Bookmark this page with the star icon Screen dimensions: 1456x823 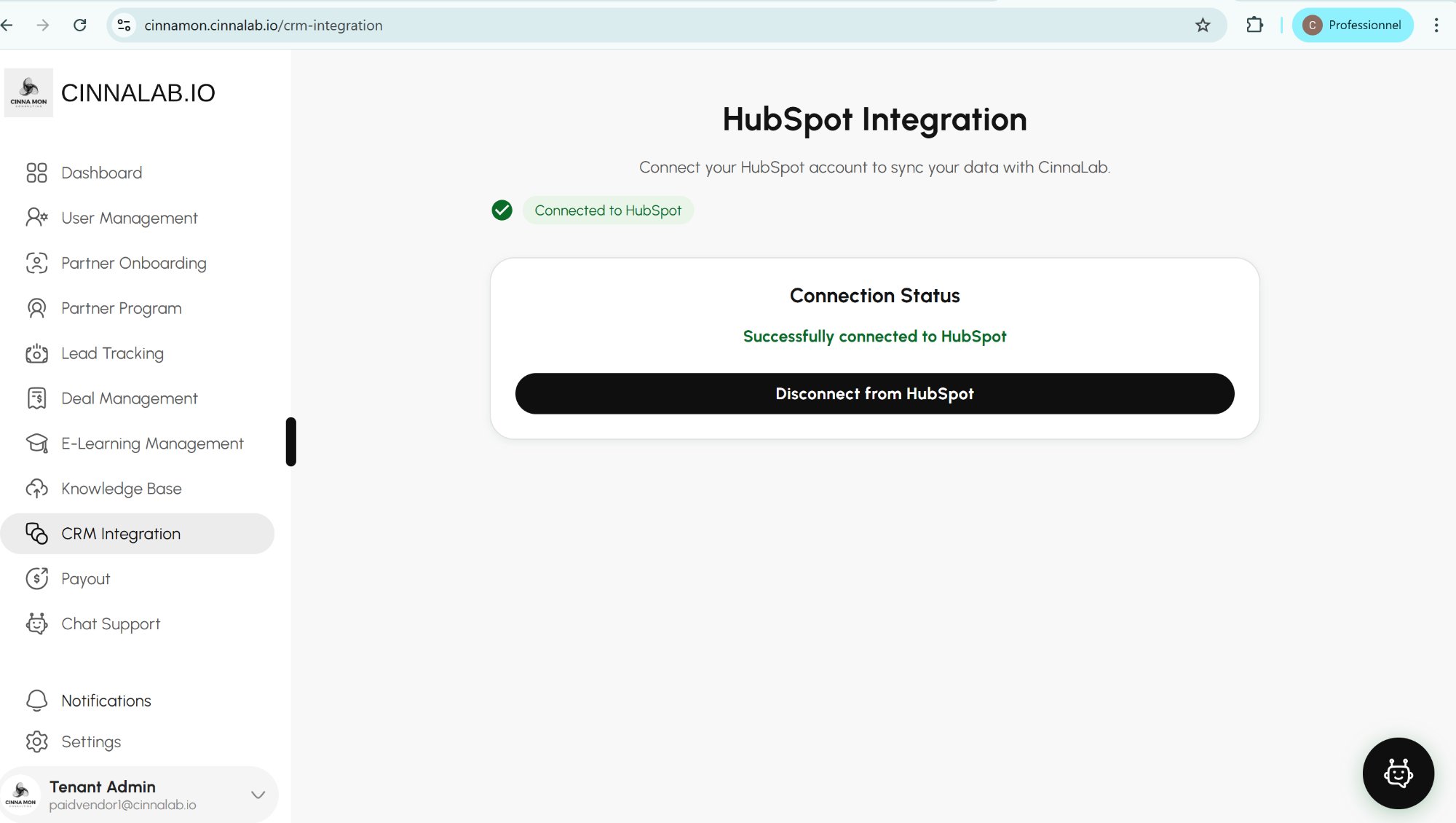[1203, 25]
